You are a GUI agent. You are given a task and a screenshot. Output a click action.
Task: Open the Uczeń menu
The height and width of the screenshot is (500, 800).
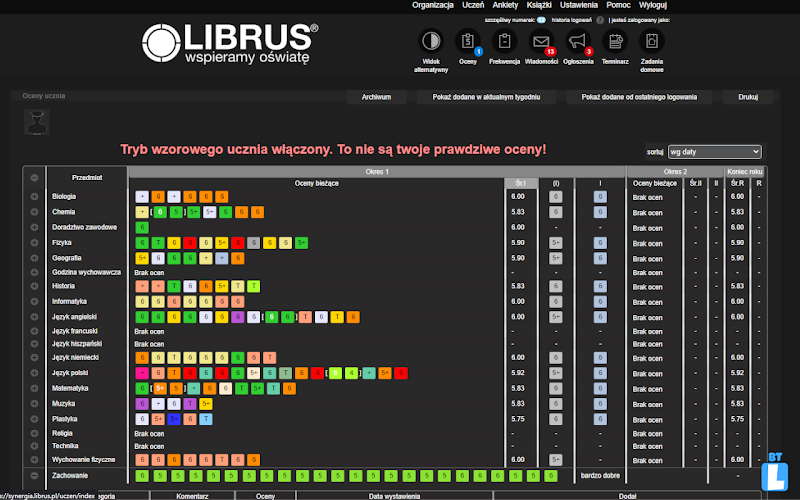(x=474, y=5)
